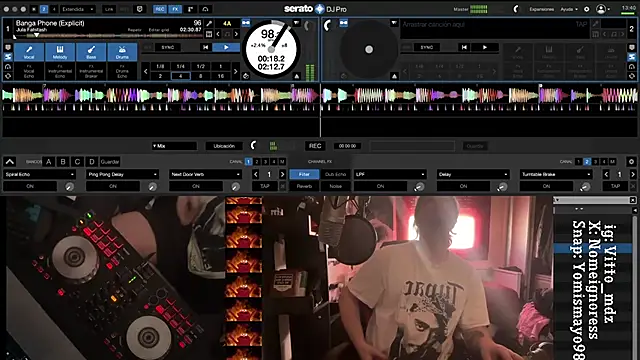Viewport: 640px width, 360px height.
Task: Open the Turntable Brake effect dropdown
Action: tap(556, 174)
